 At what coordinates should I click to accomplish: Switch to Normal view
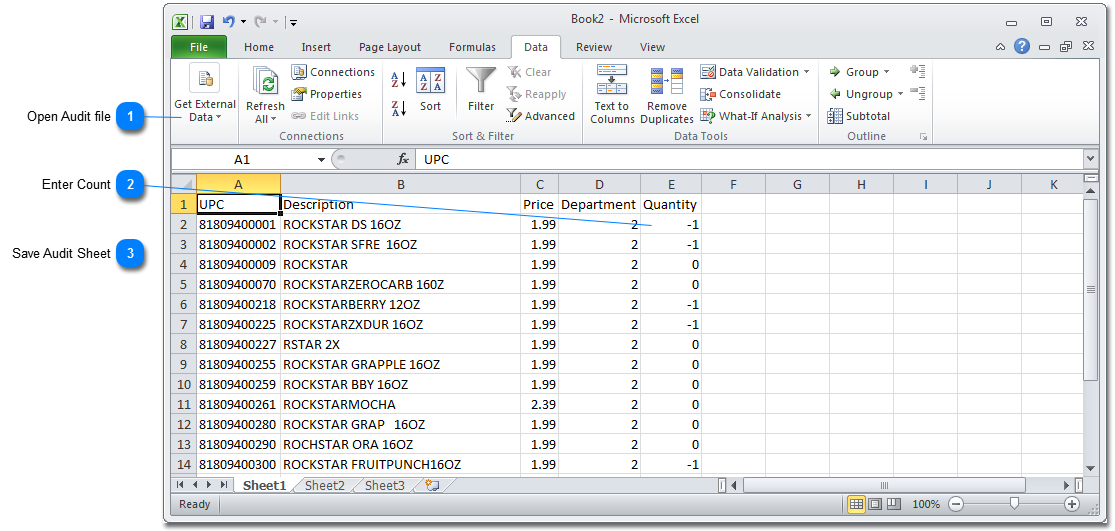[857, 504]
